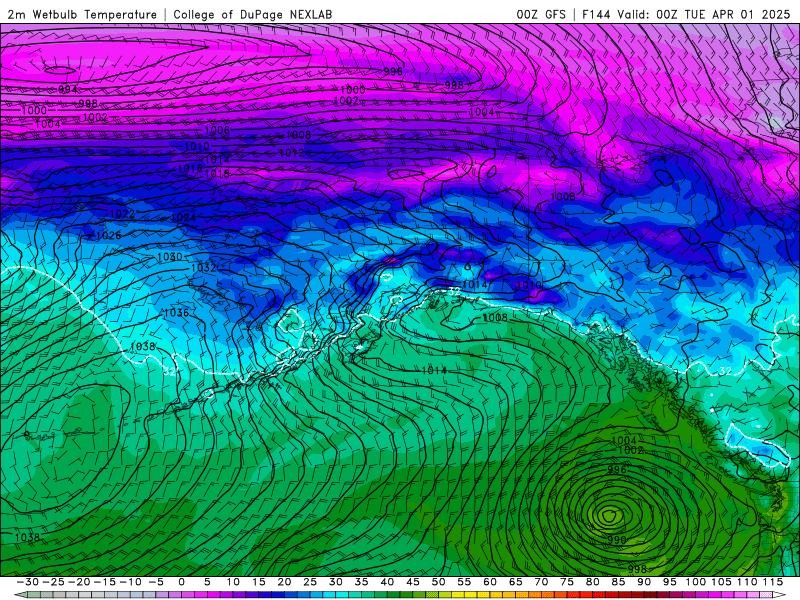Click the 1030 isobar label

(170, 257)
